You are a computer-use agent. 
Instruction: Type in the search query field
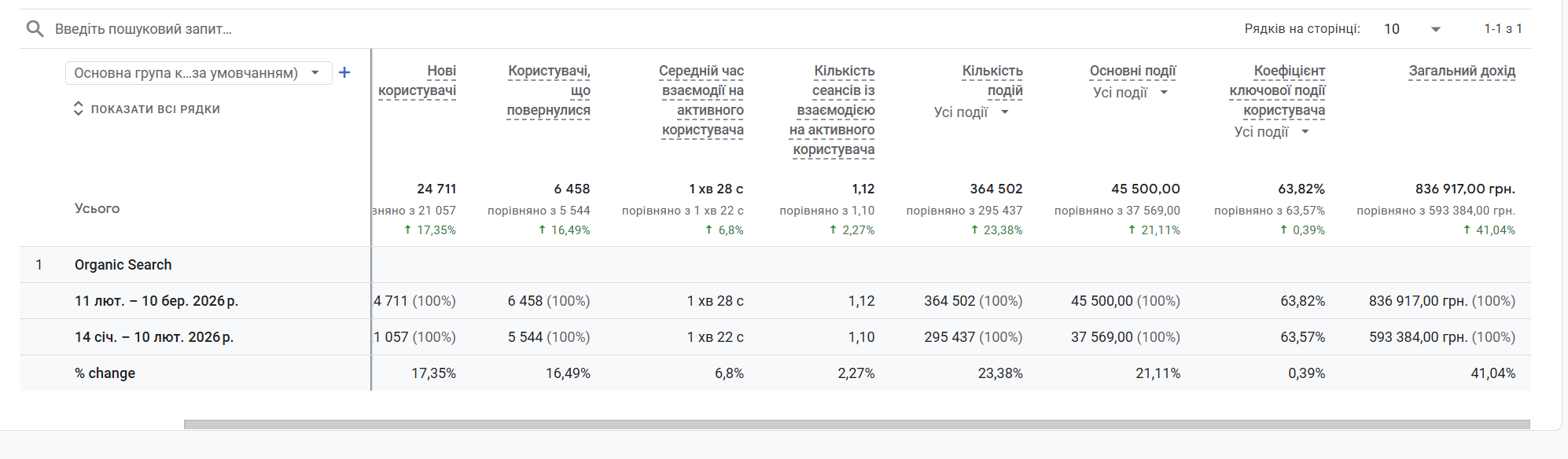pyautogui.click(x=315, y=29)
